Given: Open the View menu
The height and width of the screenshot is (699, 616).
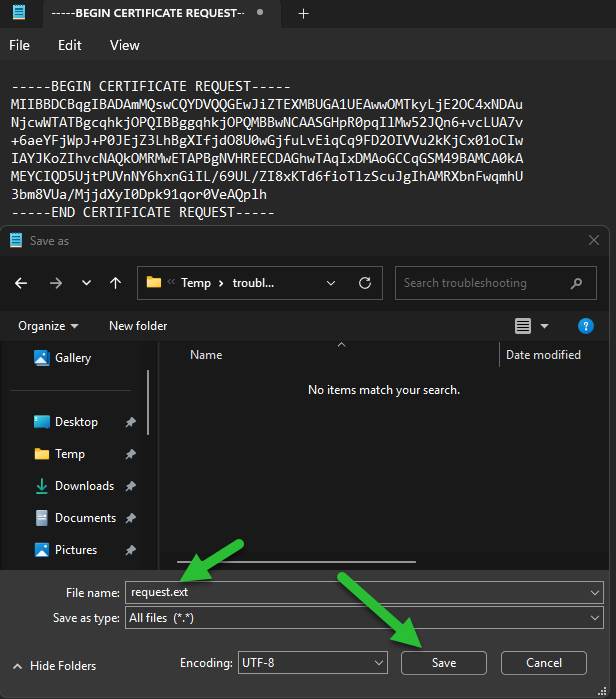Looking at the screenshot, I should click(x=125, y=45).
